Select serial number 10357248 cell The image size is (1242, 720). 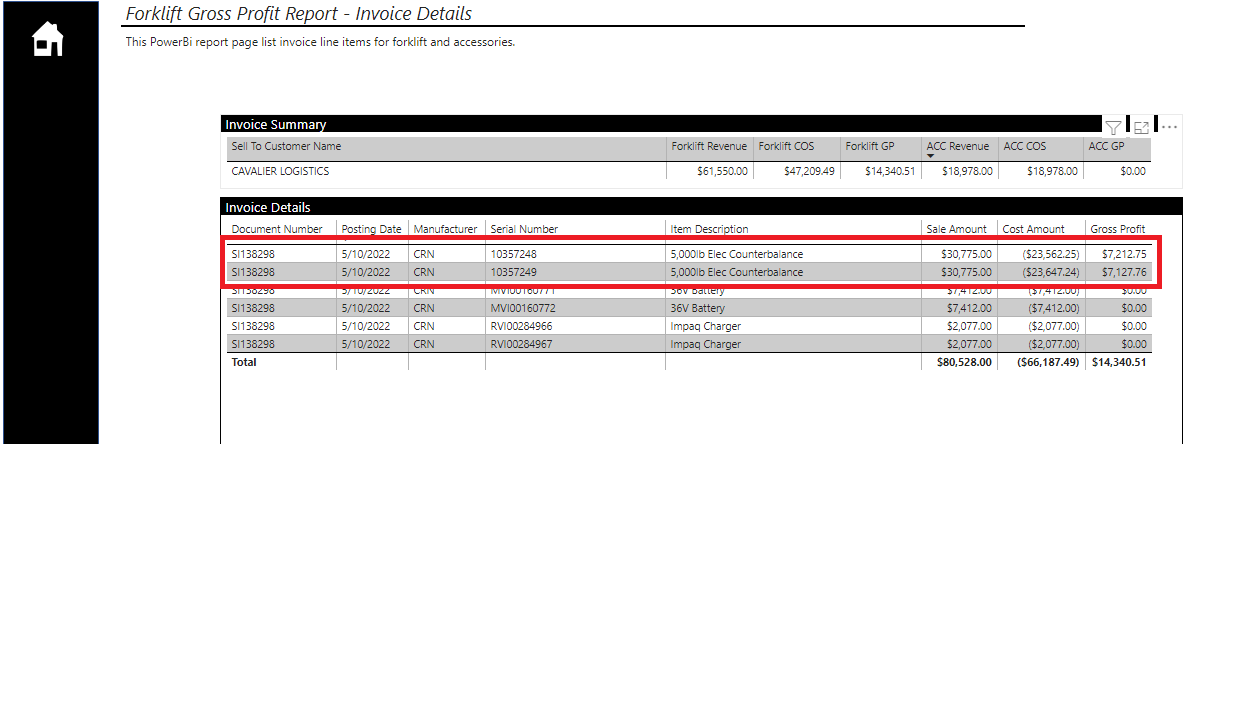(x=513, y=254)
